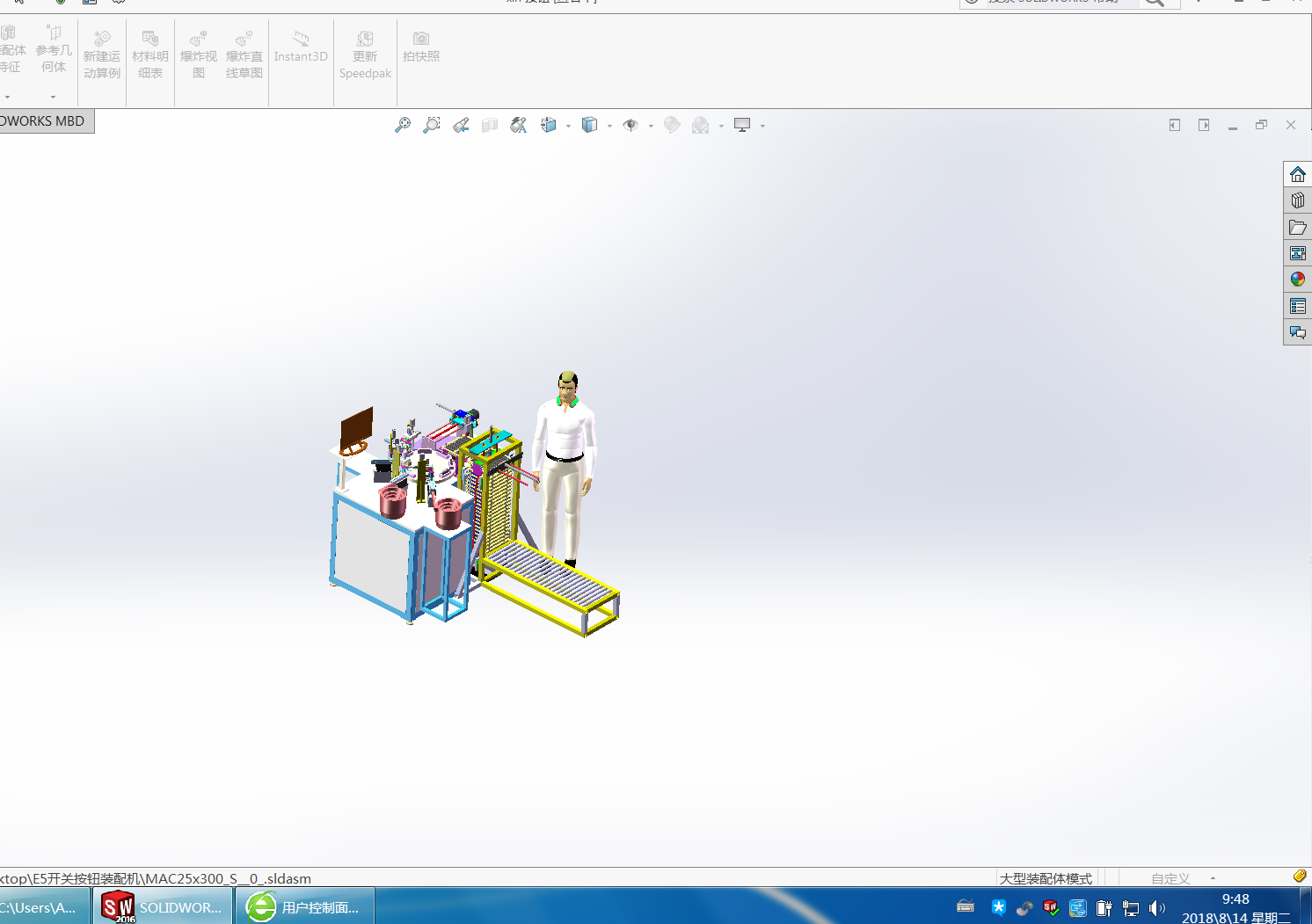This screenshot has height=924, width=1312.
Task: Click the blue star tray icon
Action: [x=999, y=907]
